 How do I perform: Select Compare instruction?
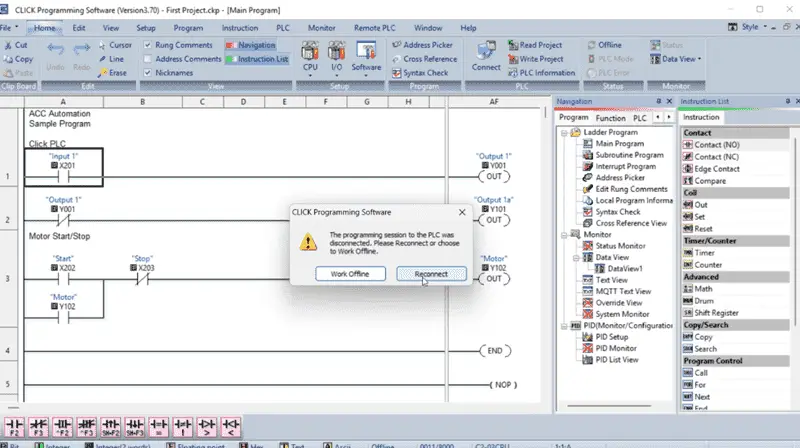(705, 181)
